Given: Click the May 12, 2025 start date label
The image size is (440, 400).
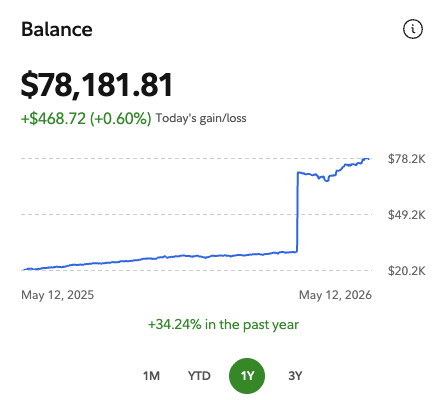Looking at the screenshot, I should pos(58,295).
